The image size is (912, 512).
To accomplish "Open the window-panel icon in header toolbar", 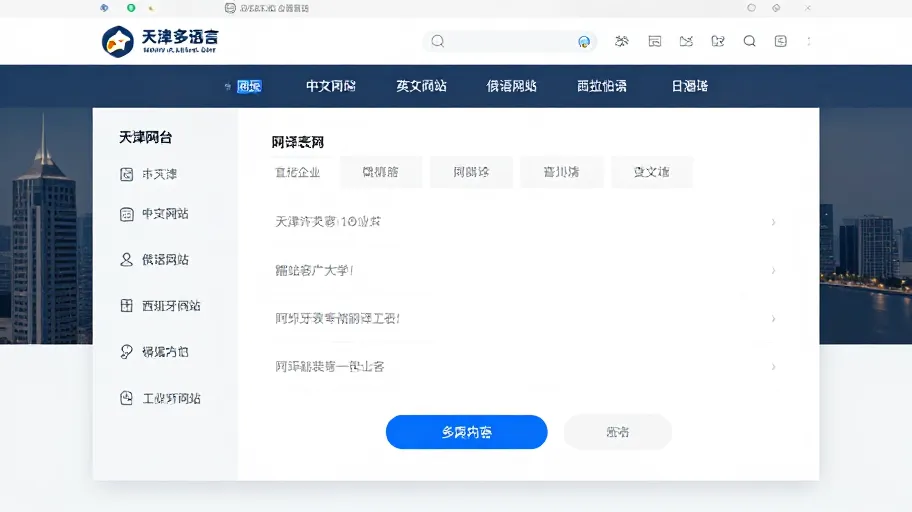I will 654,41.
